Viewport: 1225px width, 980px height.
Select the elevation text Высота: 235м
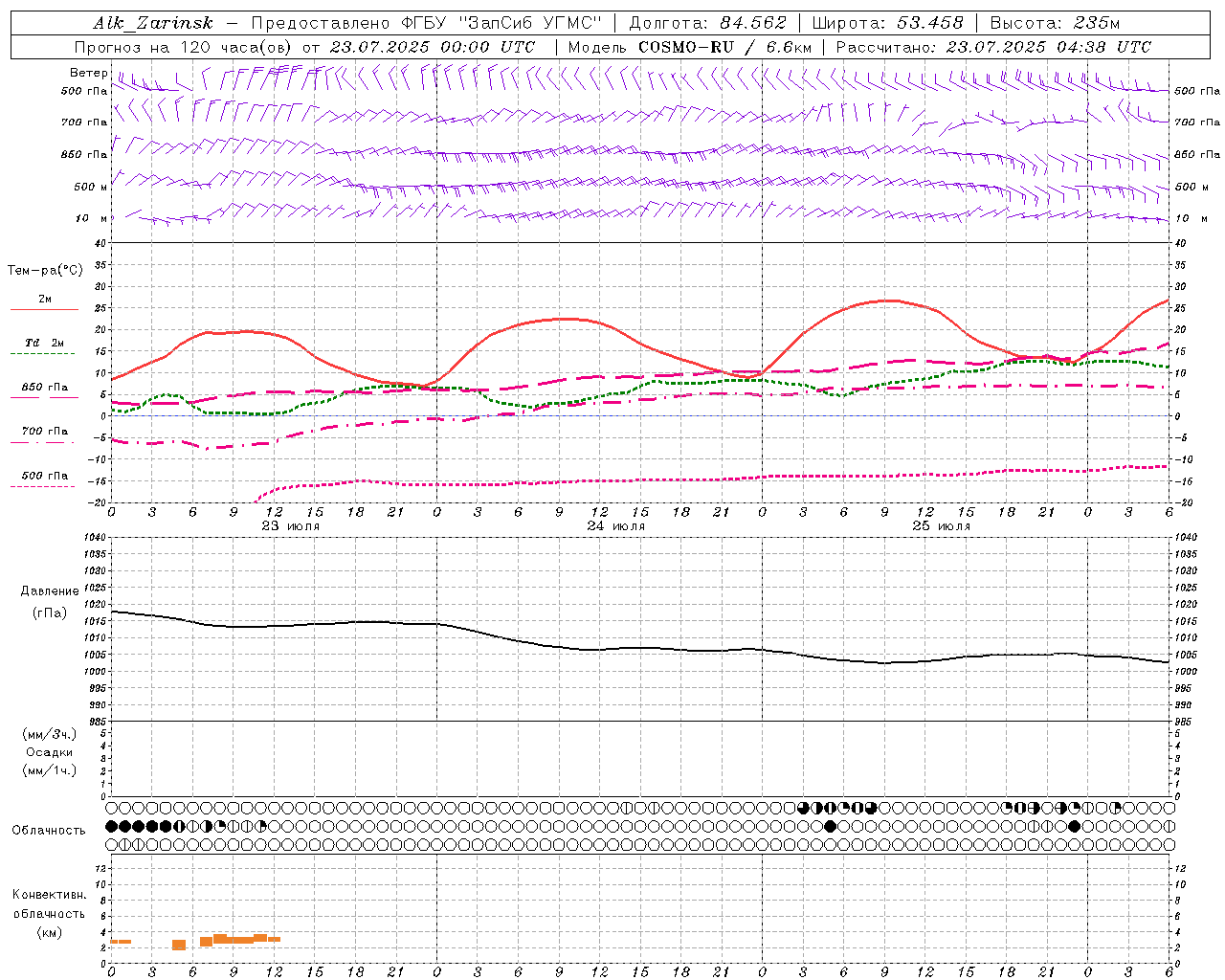[1054, 23]
